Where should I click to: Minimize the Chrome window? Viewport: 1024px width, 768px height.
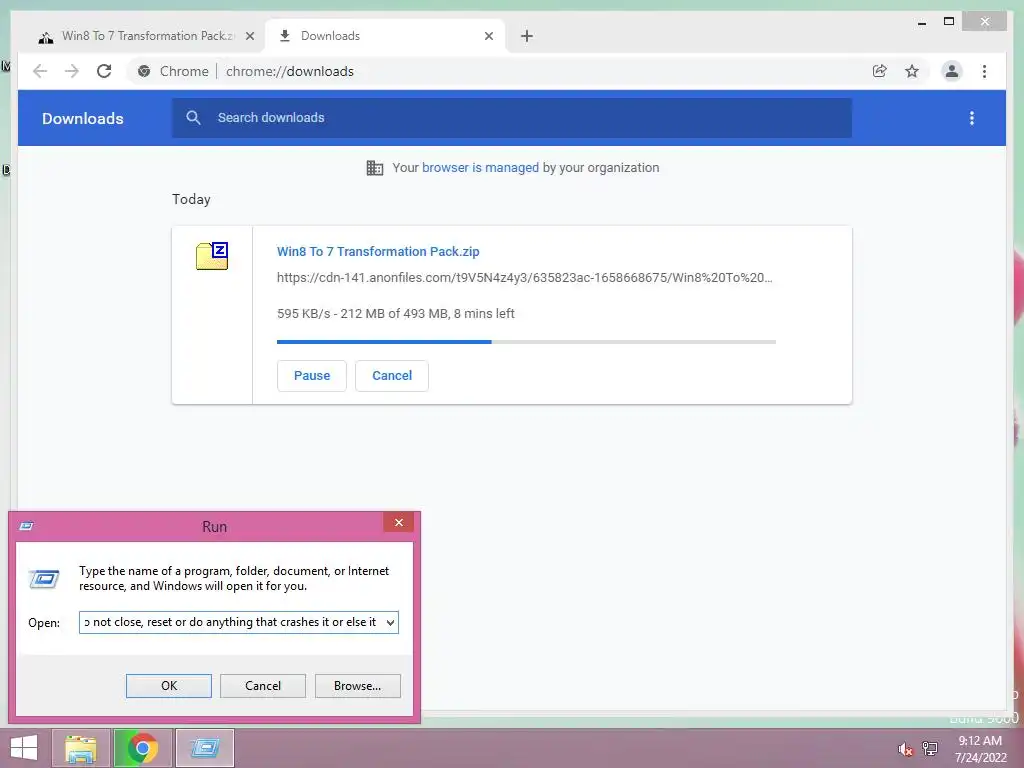(921, 22)
